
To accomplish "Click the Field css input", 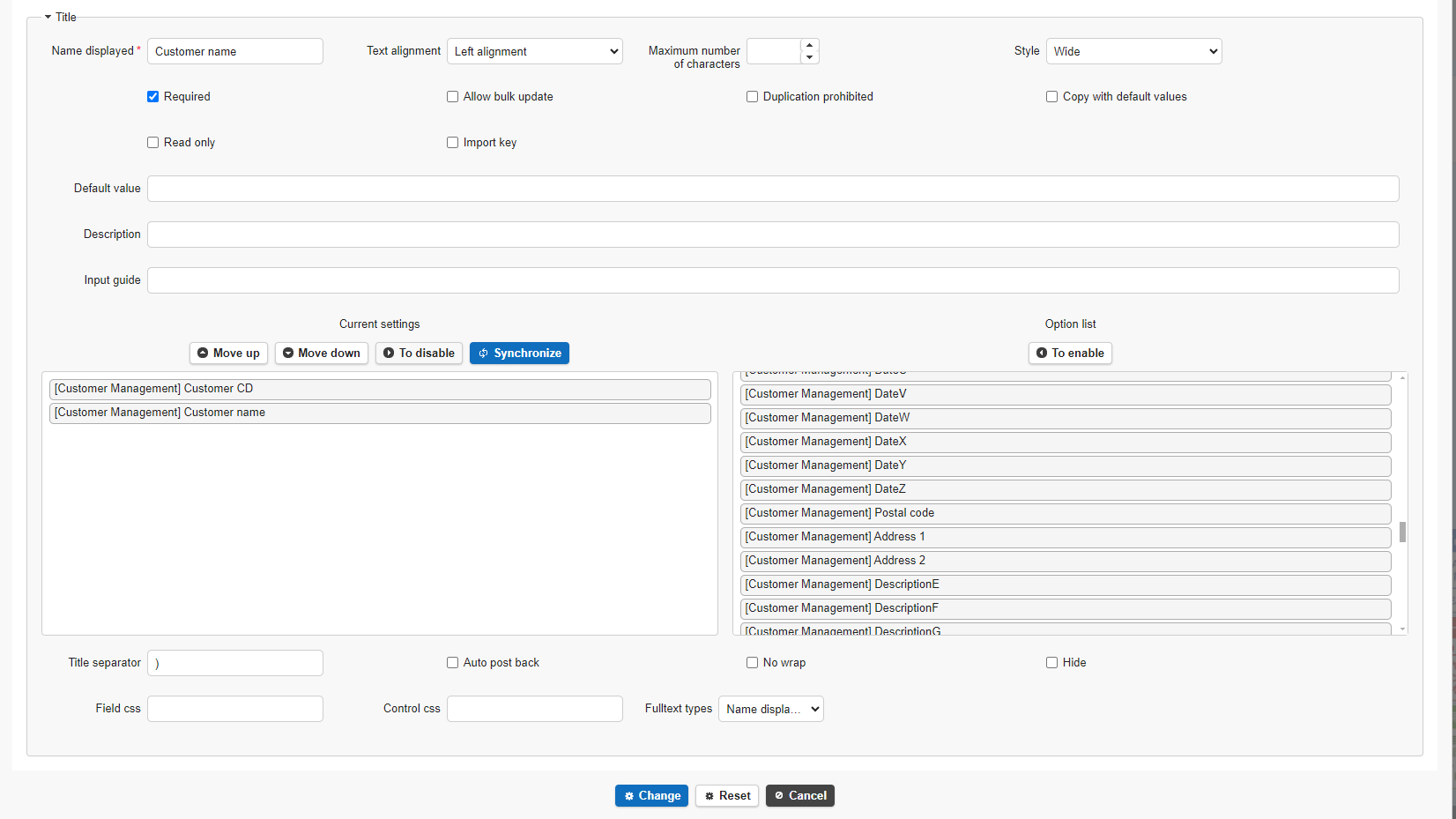I will point(235,709).
